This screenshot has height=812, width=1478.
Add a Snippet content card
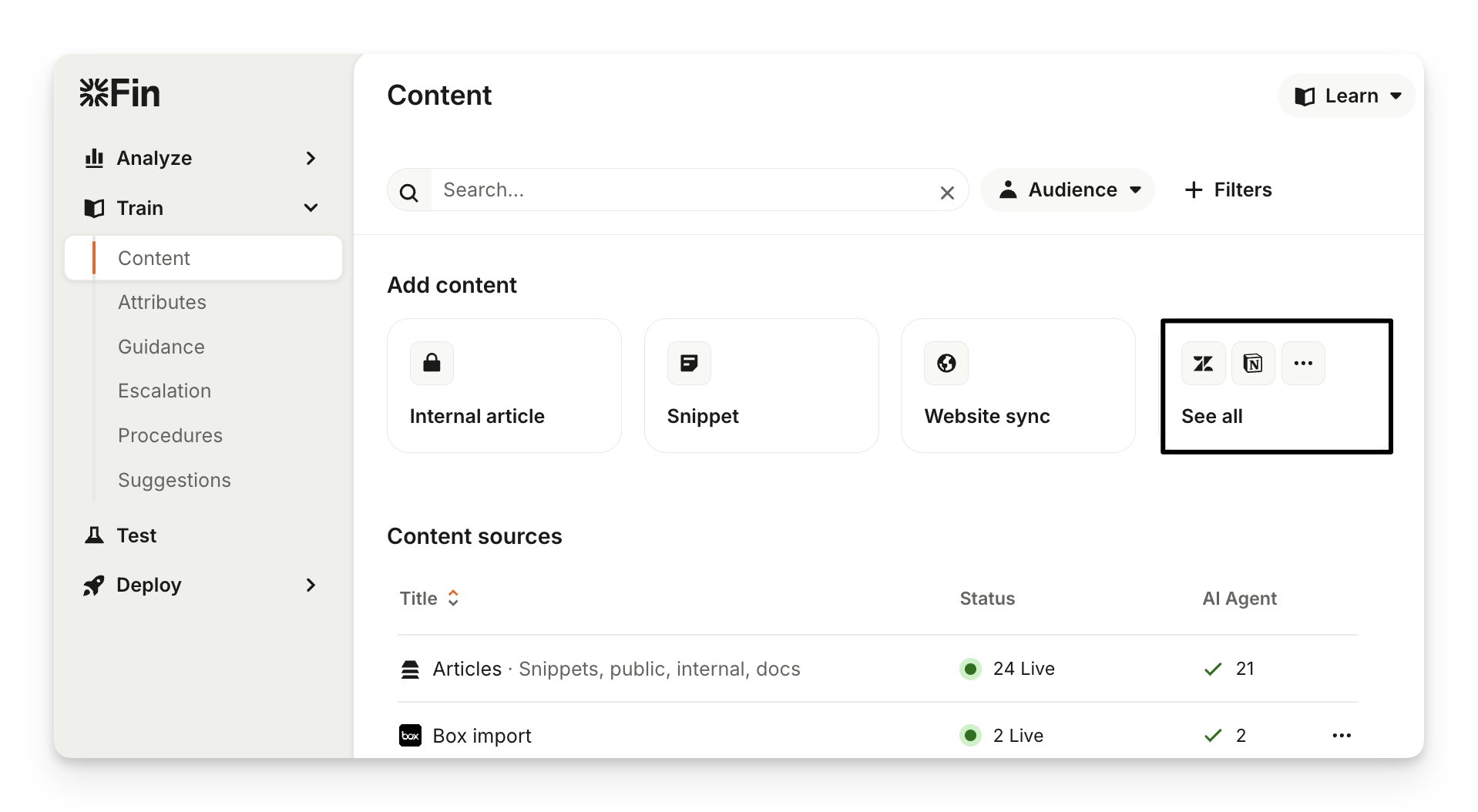761,386
